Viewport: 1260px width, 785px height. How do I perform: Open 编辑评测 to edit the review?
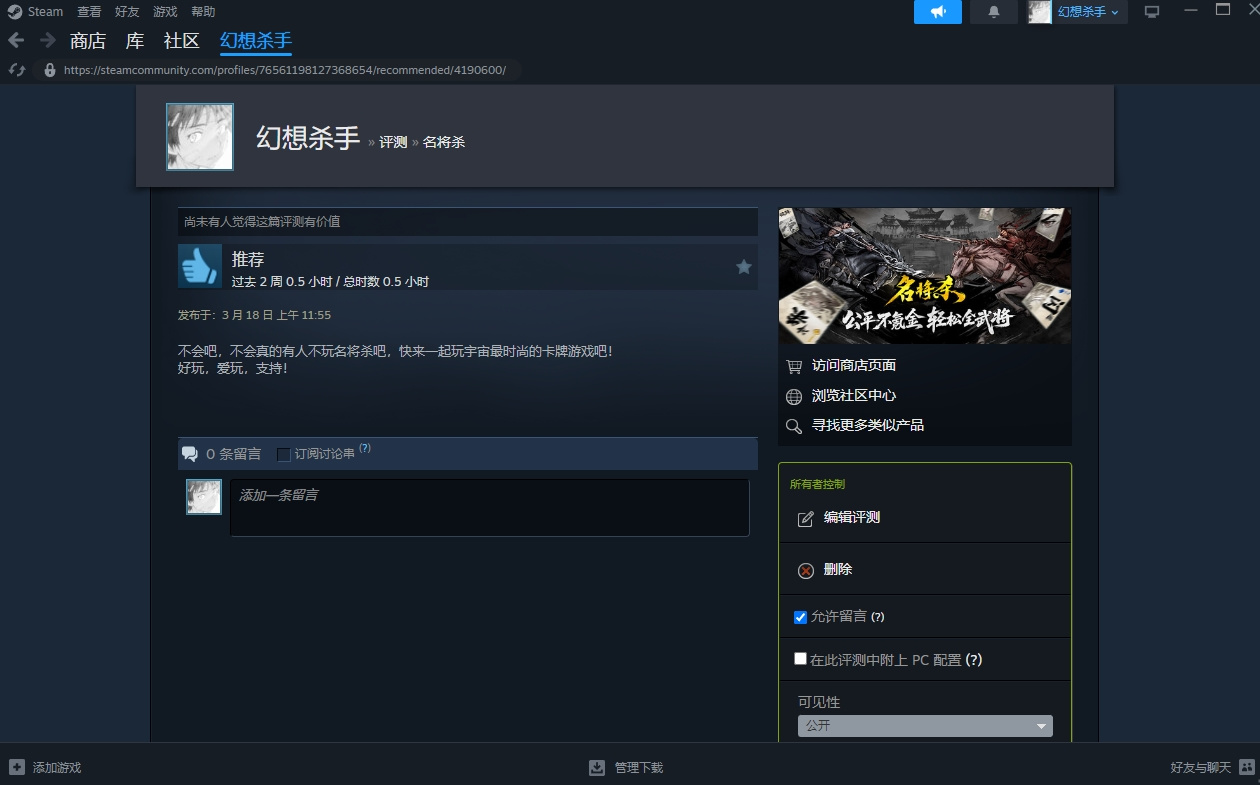coord(852,518)
